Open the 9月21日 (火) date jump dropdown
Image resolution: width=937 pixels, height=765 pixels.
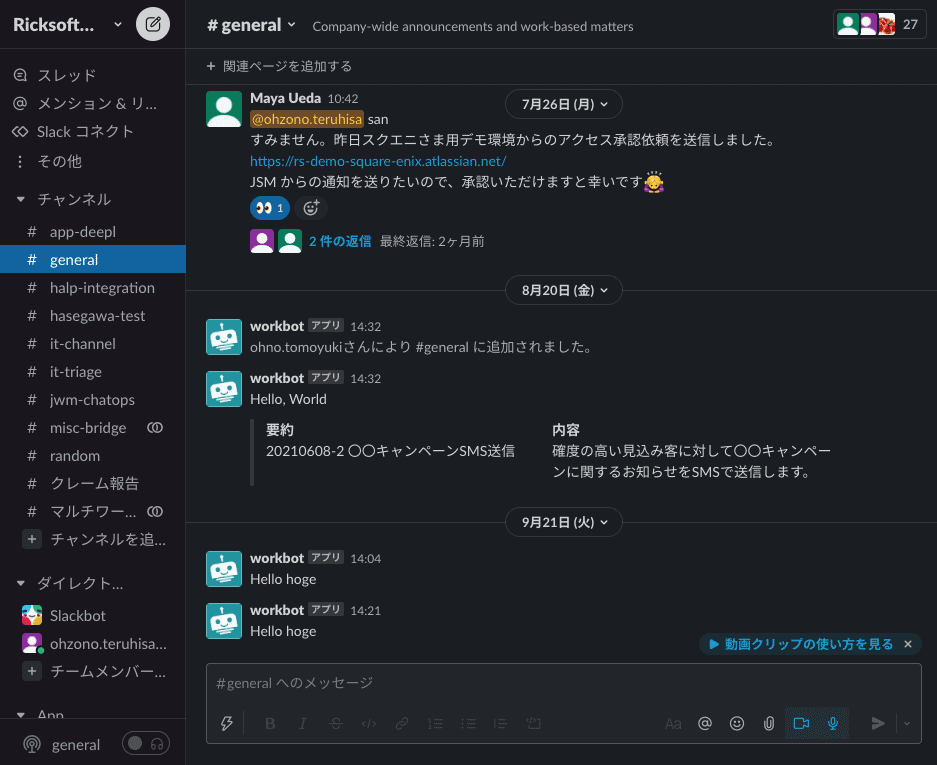point(564,522)
